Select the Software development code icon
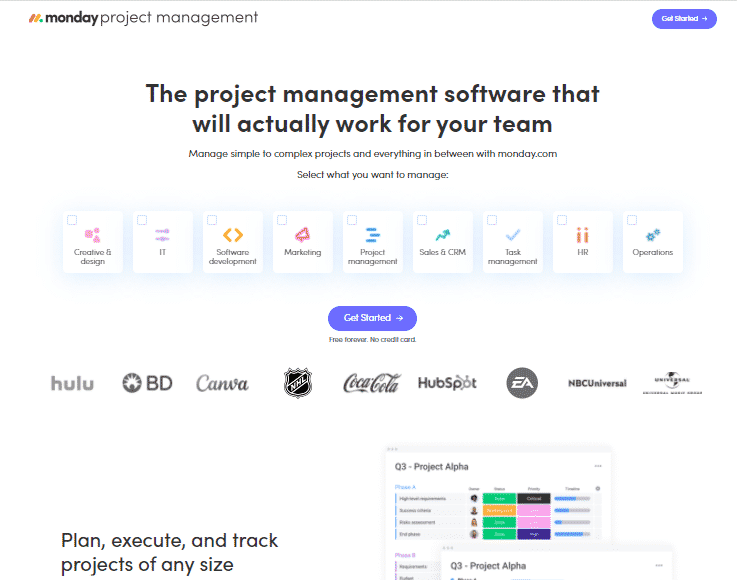This screenshot has width=737, height=580. click(233, 235)
